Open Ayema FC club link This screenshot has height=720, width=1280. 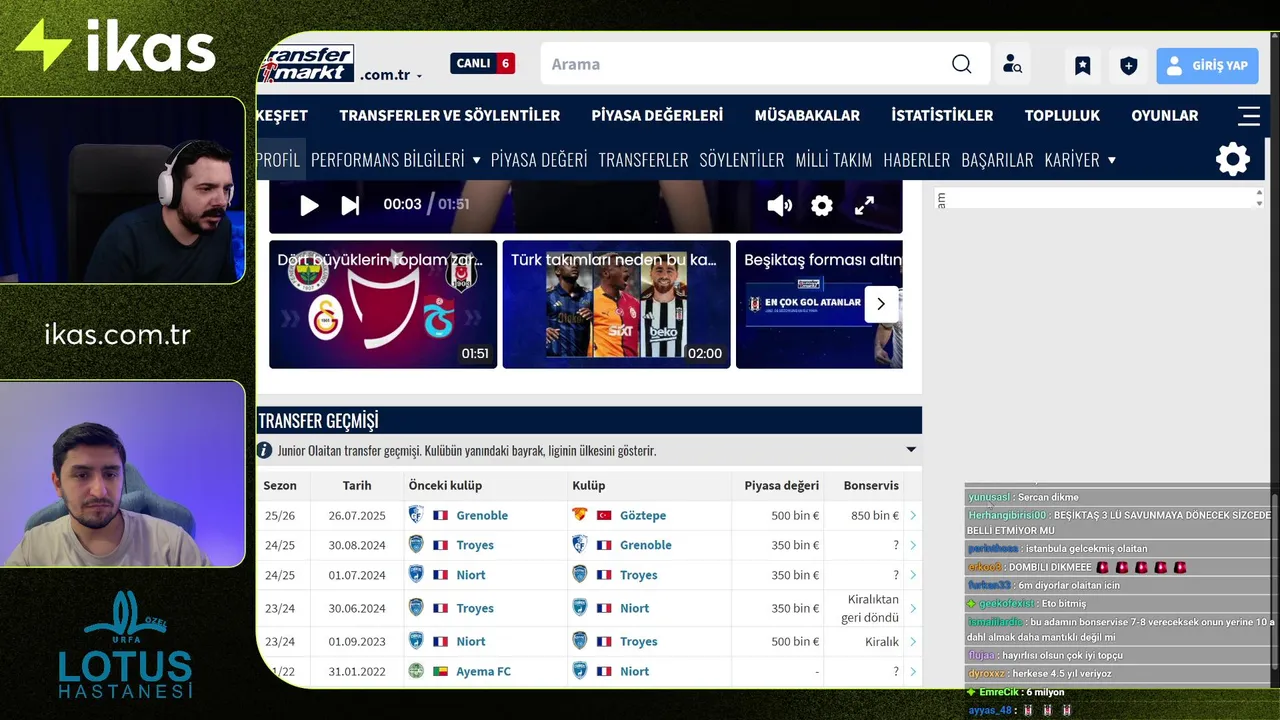pos(483,671)
